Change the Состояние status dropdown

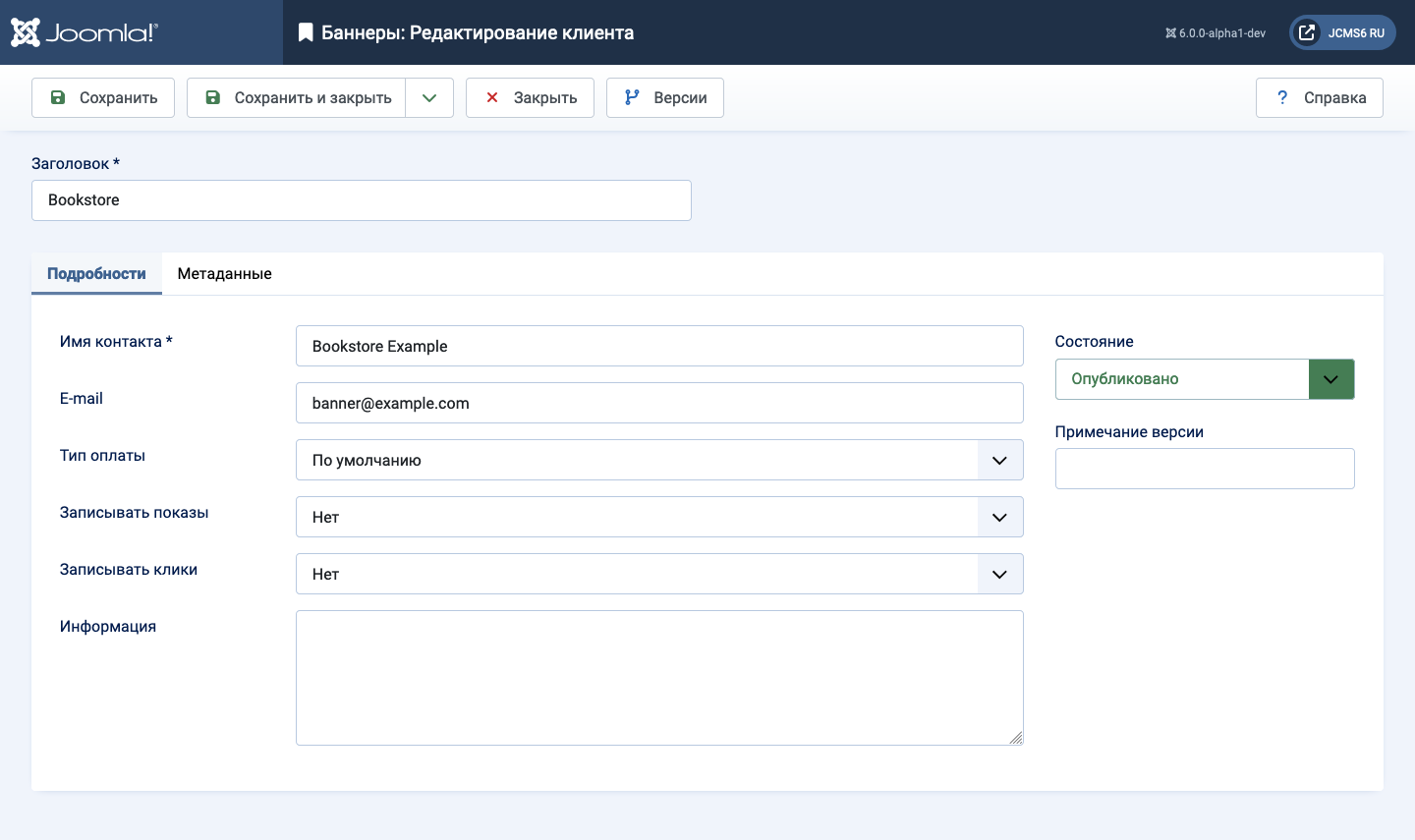1204,379
